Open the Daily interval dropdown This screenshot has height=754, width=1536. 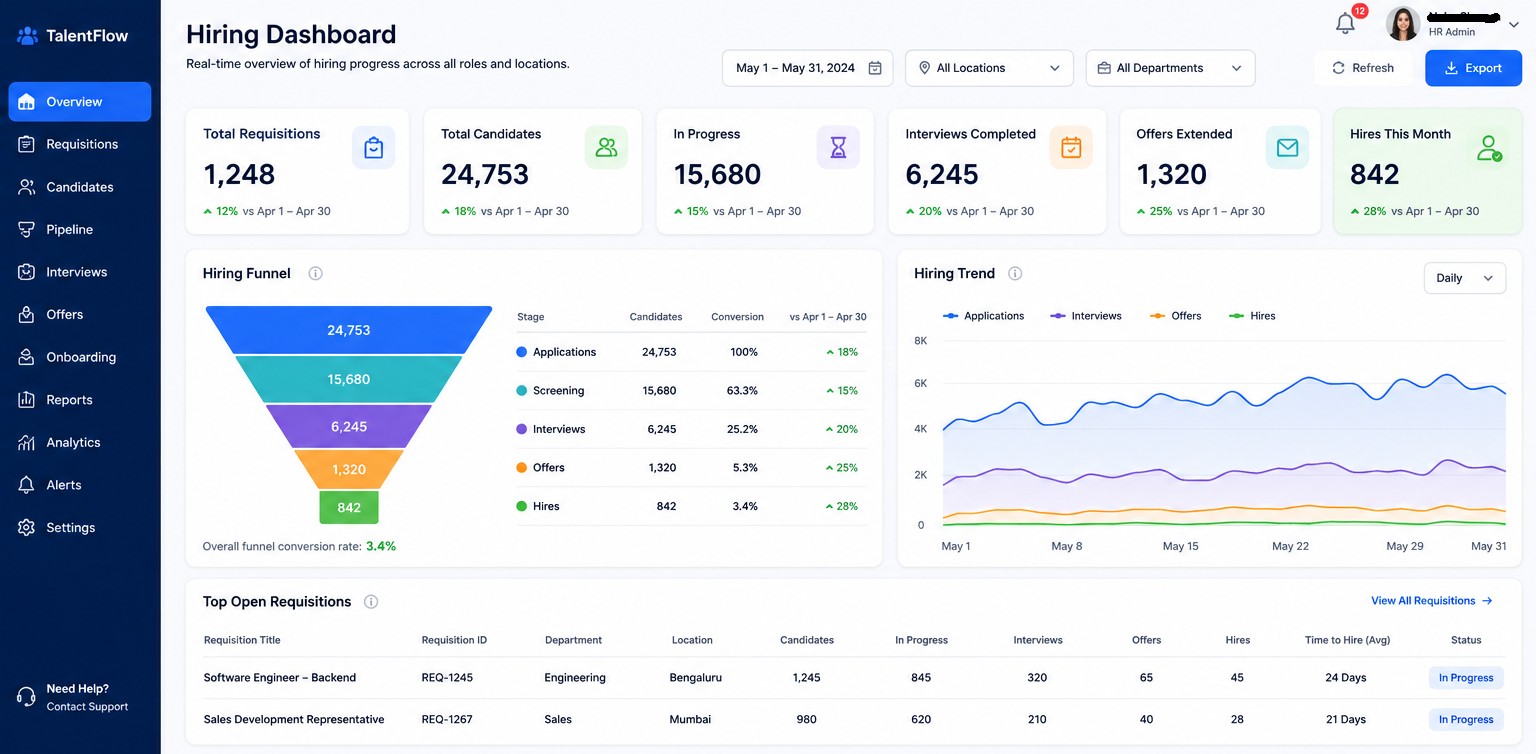point(1464,278)
